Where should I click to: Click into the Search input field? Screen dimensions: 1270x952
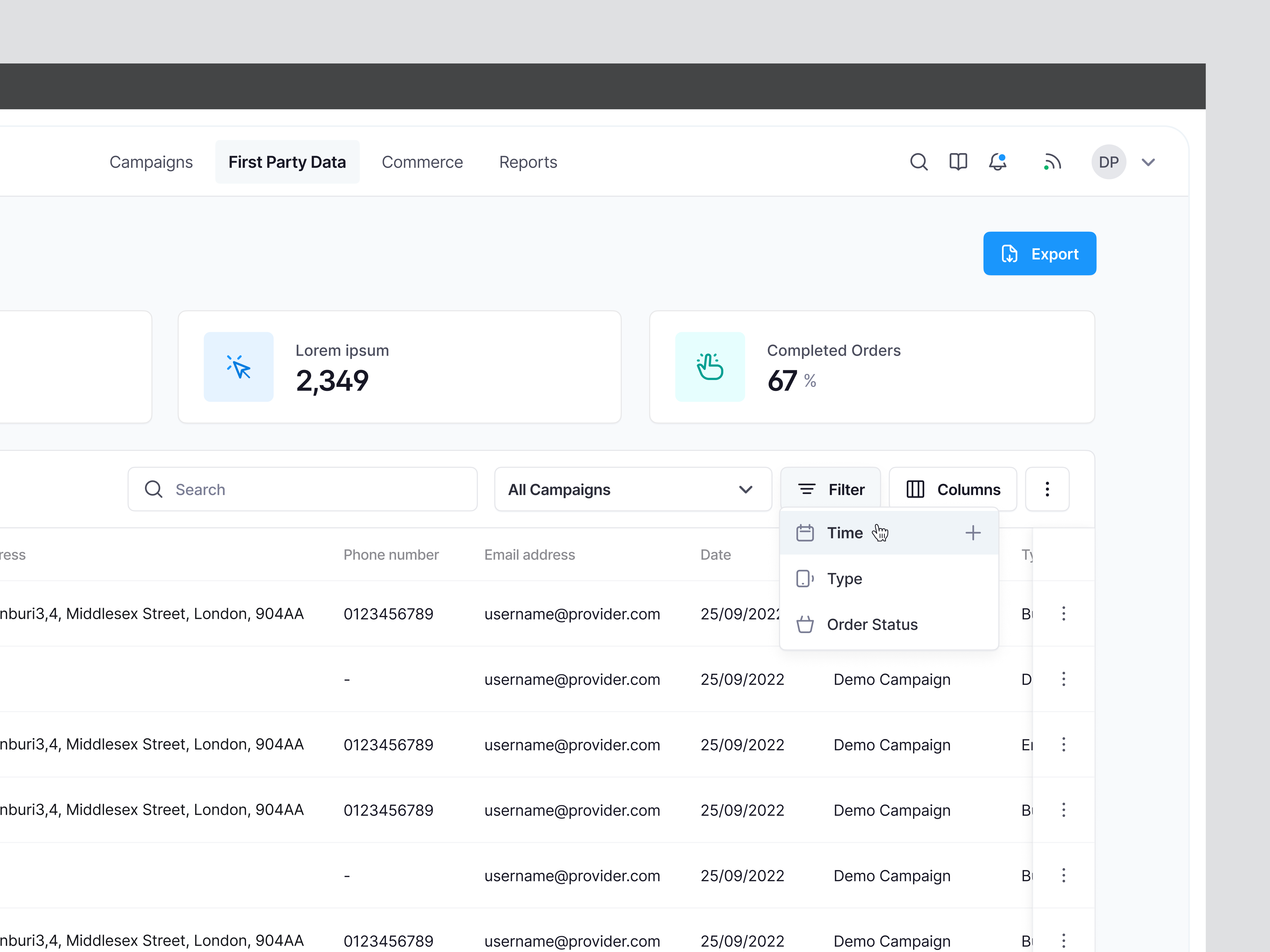pos(303,489)
